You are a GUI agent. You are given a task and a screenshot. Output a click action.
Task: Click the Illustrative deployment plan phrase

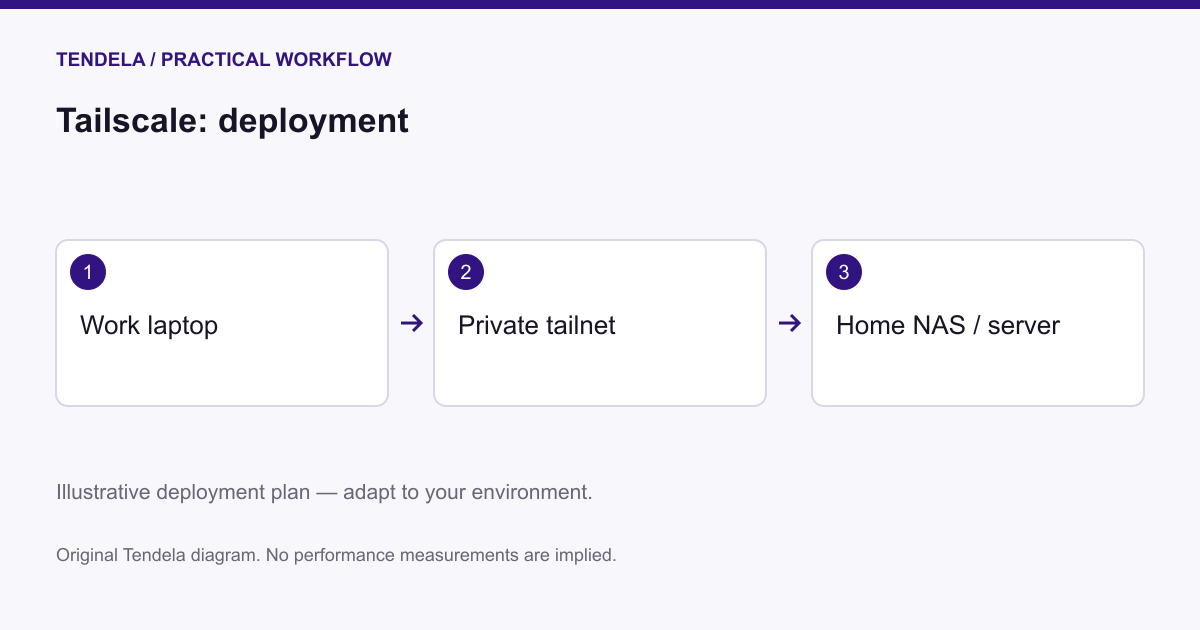coord(183,493)
